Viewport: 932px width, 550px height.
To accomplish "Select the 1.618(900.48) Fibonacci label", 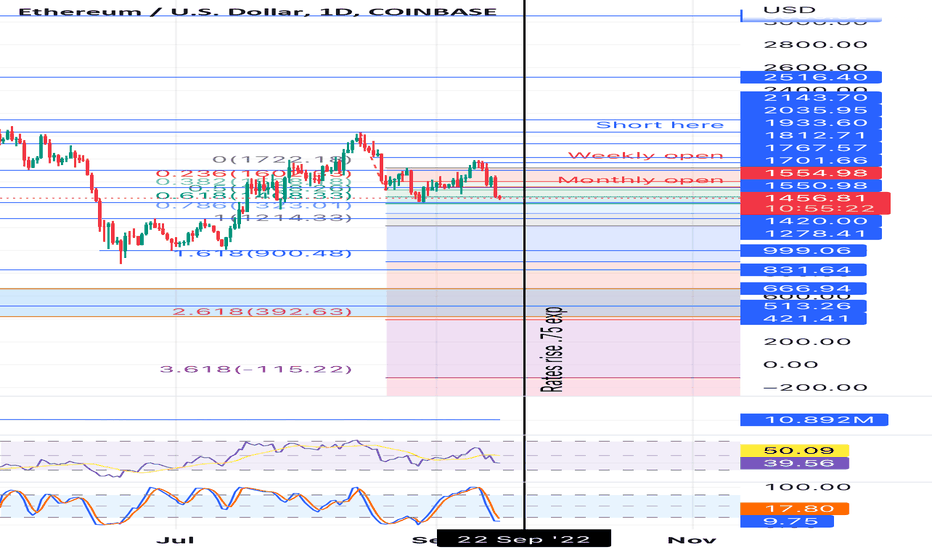I will [x=265, y=253].
